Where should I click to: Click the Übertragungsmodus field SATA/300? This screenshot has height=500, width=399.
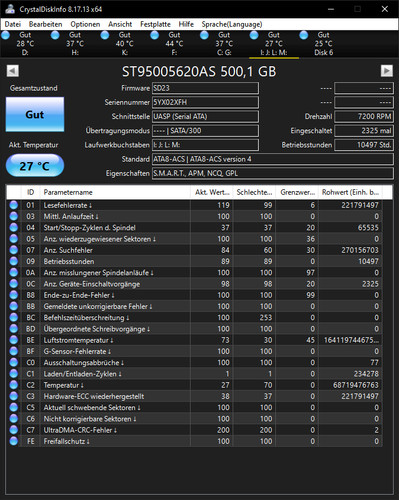(205, 131)
